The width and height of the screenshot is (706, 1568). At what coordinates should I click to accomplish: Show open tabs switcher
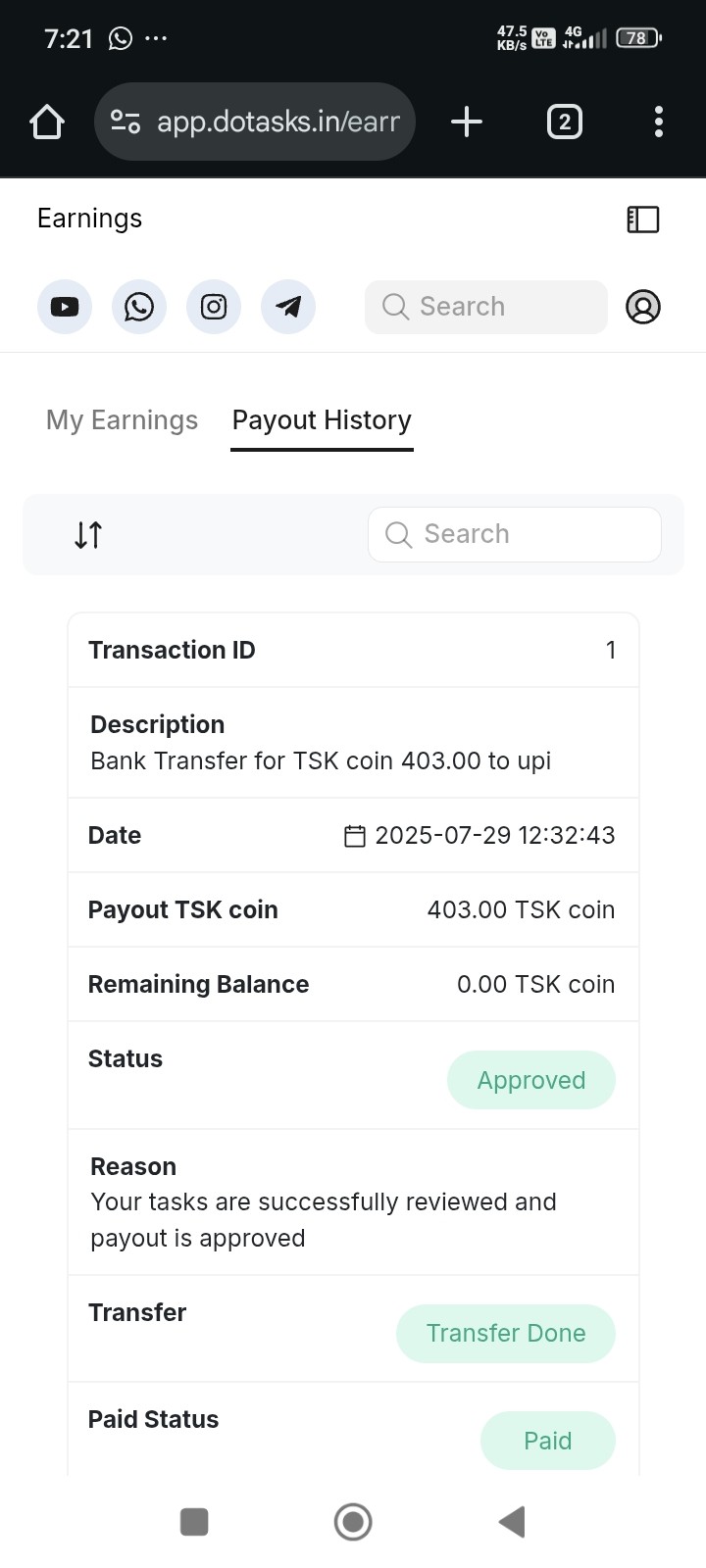pos(564,122)
